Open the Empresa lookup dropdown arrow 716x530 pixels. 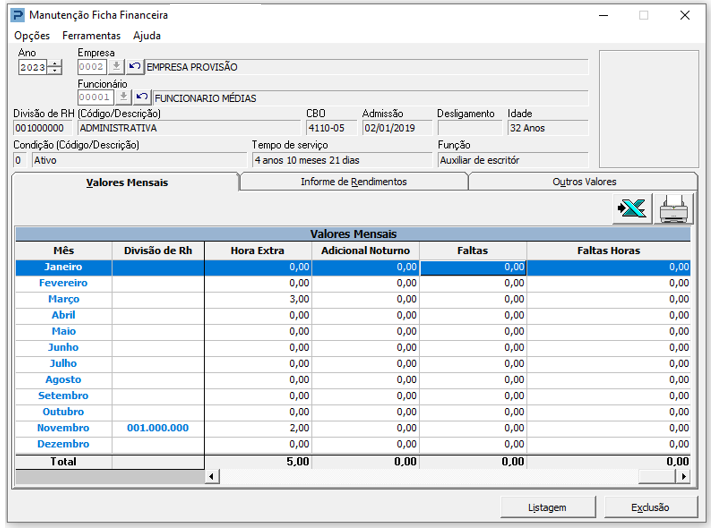[117, 67]
